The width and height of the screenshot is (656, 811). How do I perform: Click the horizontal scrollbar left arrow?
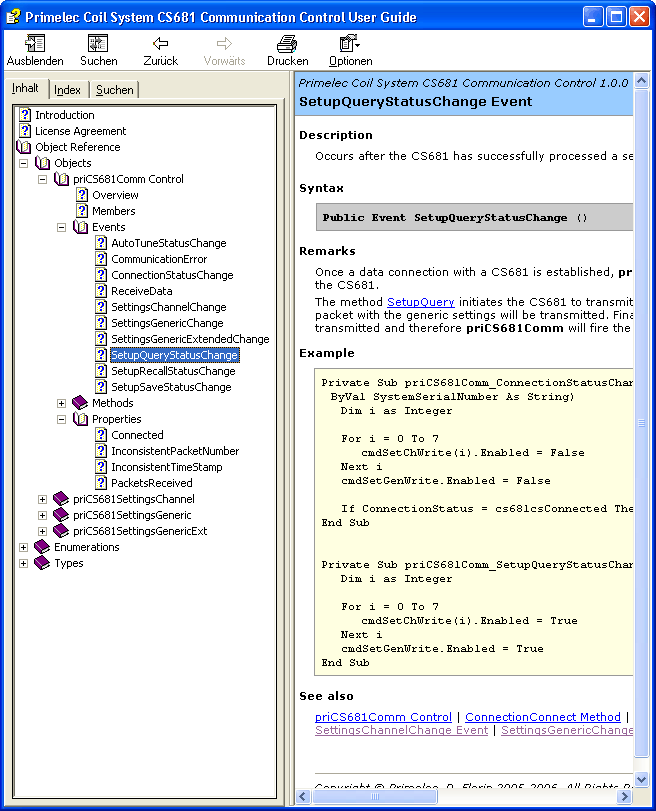click(303, 797)
